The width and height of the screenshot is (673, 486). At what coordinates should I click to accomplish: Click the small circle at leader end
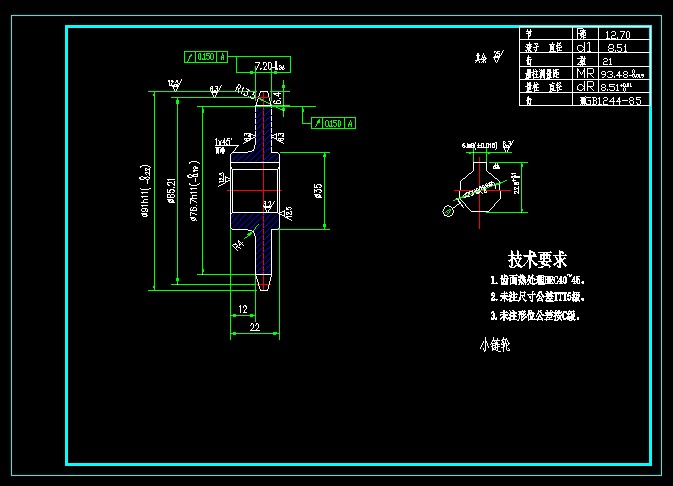pos(449,210)
